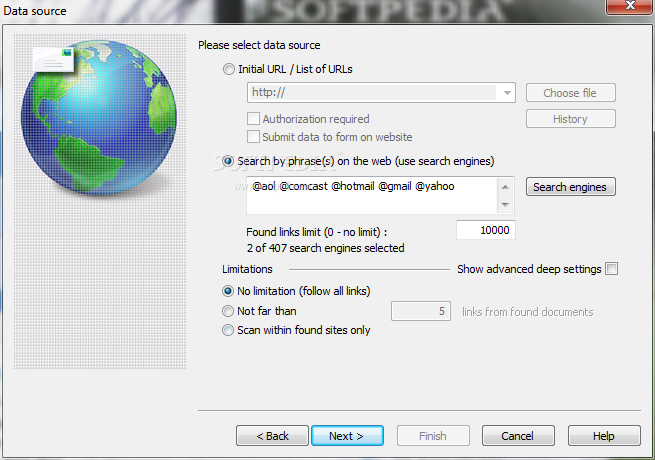The height and width of the screenshot is (460, 655).
Task: Proceed with the Next button
Action: [x=347, y=436]
